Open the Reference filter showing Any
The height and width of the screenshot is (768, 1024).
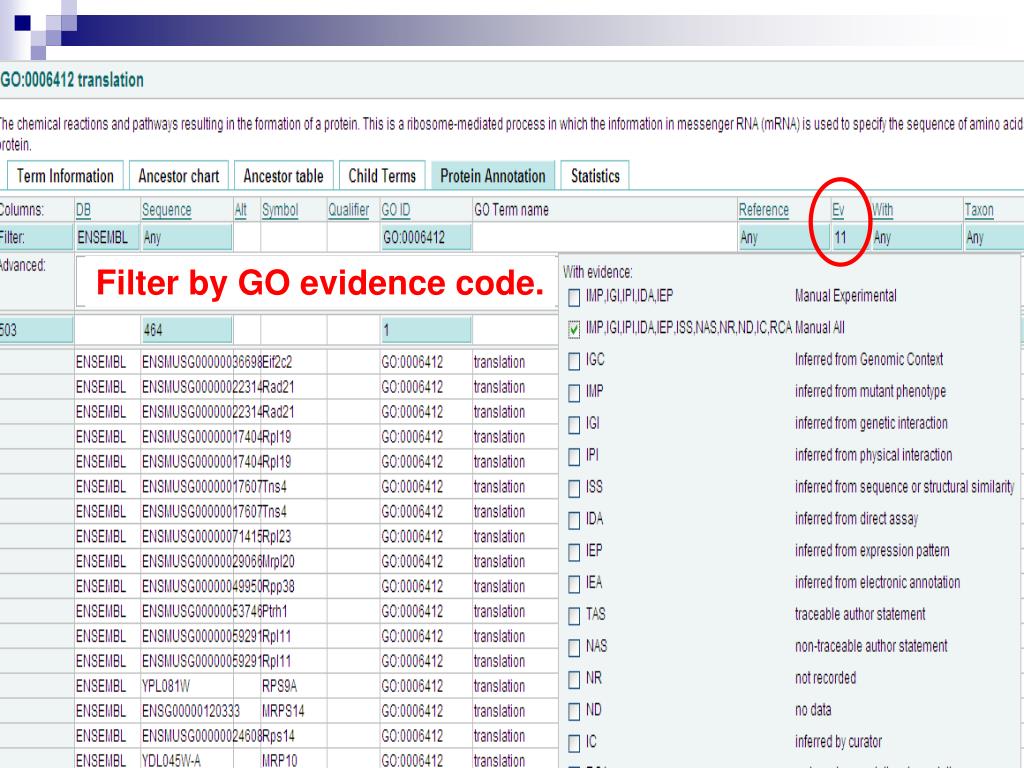[783, 238]
